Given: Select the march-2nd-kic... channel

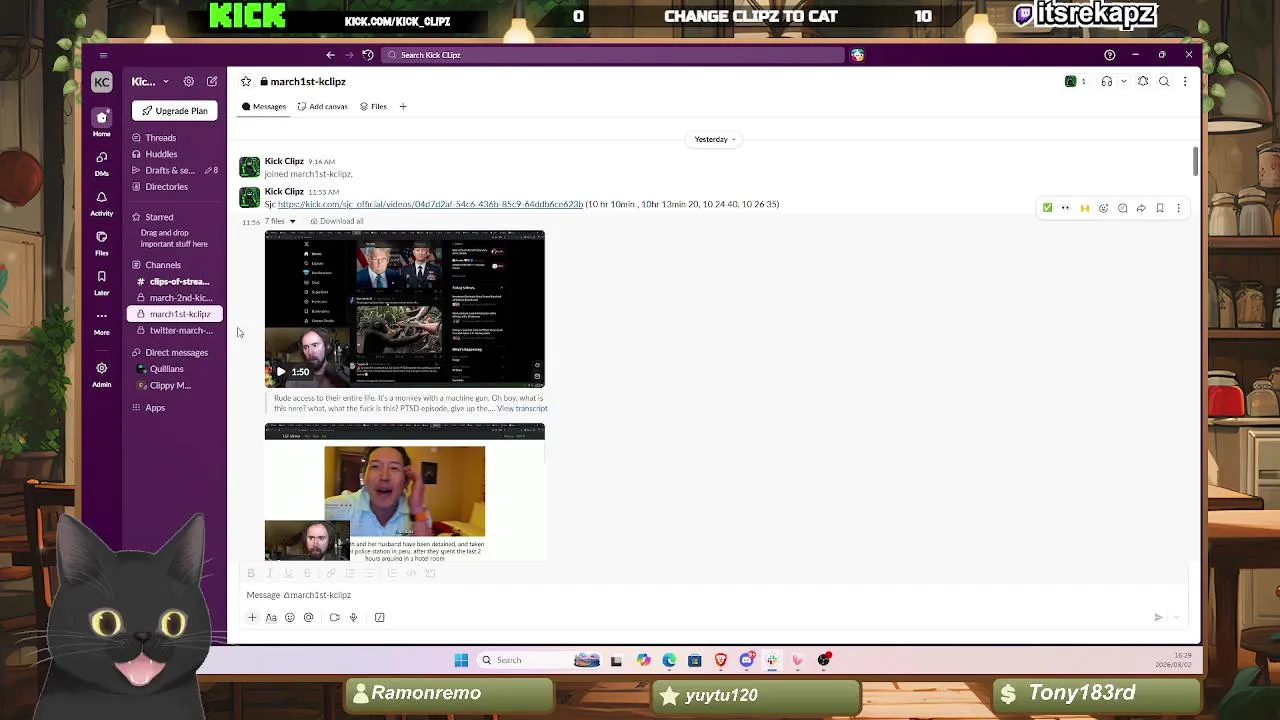Looking at the screenshot, I should pos(174,298).
